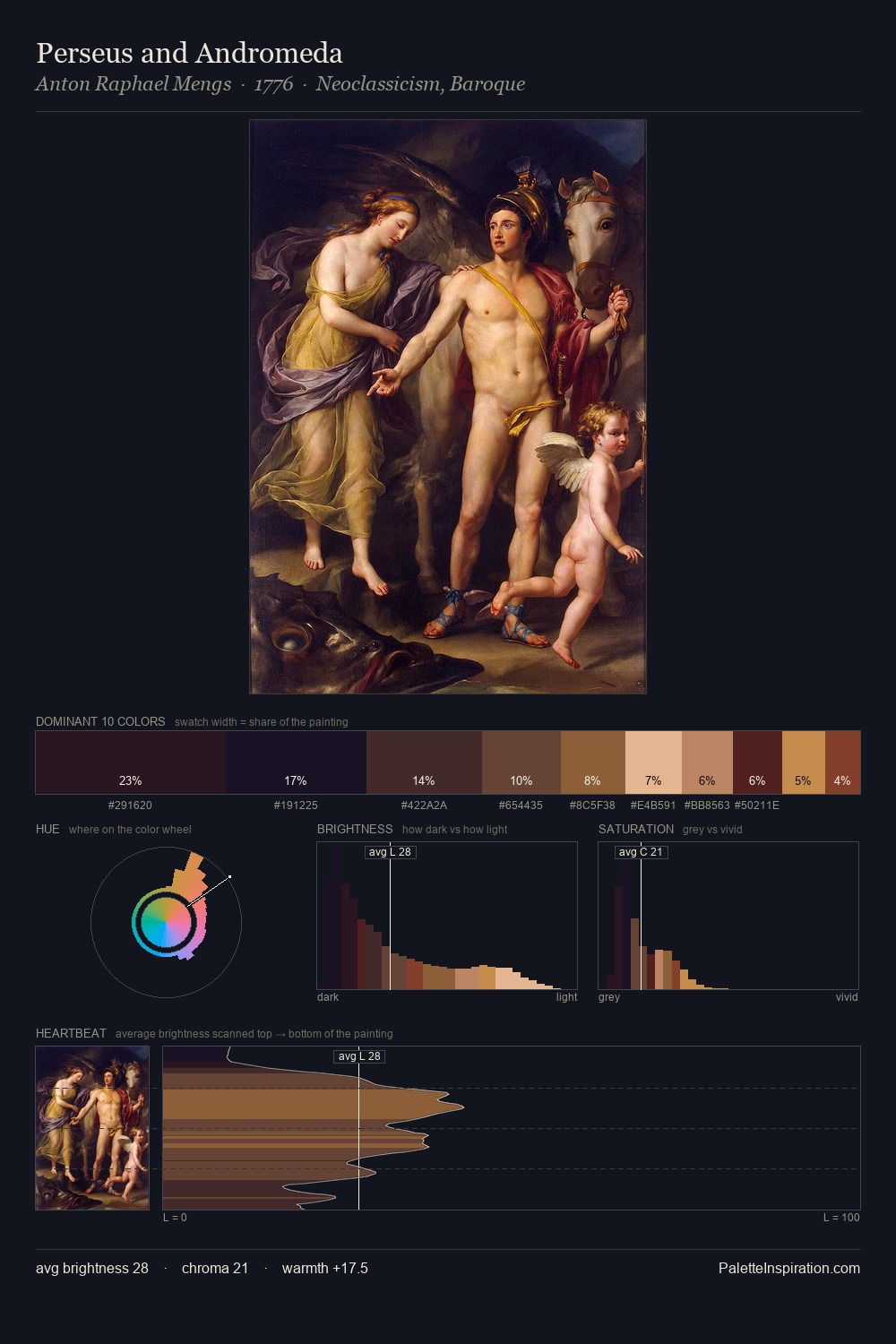This screenshot has width=896, height=1344.
Task: Click the BRIGHTNESS section heading
Action: pos(355,829)
